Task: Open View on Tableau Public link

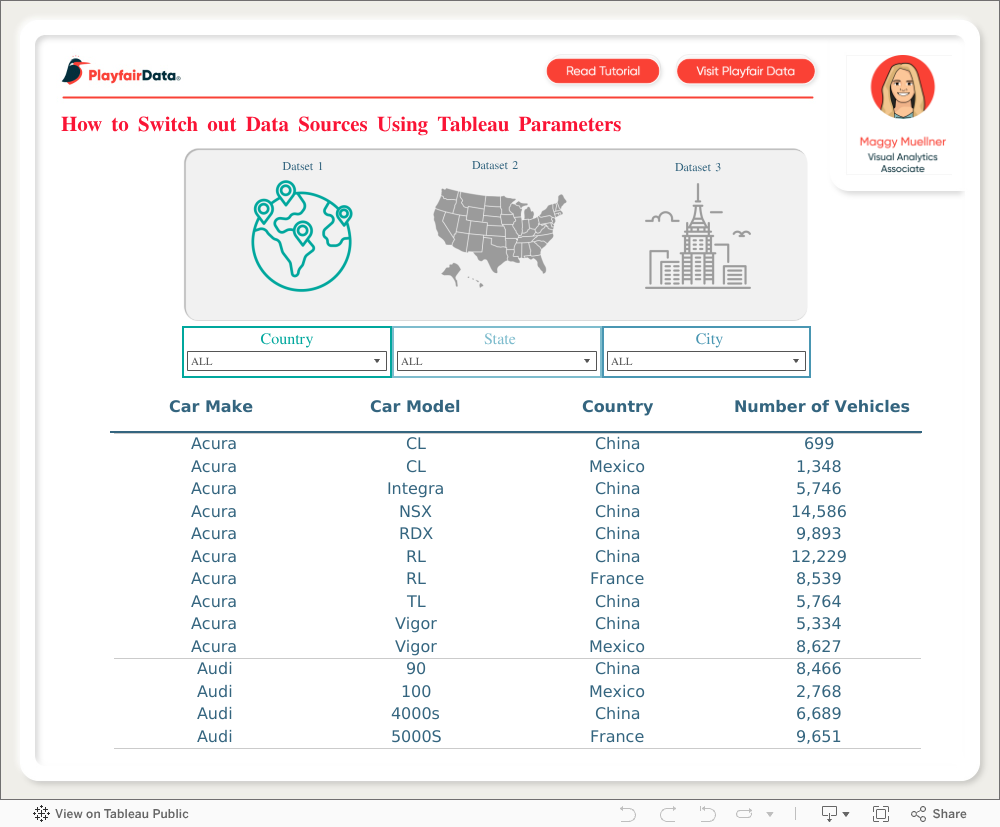Action: click(x=111, y=814)
